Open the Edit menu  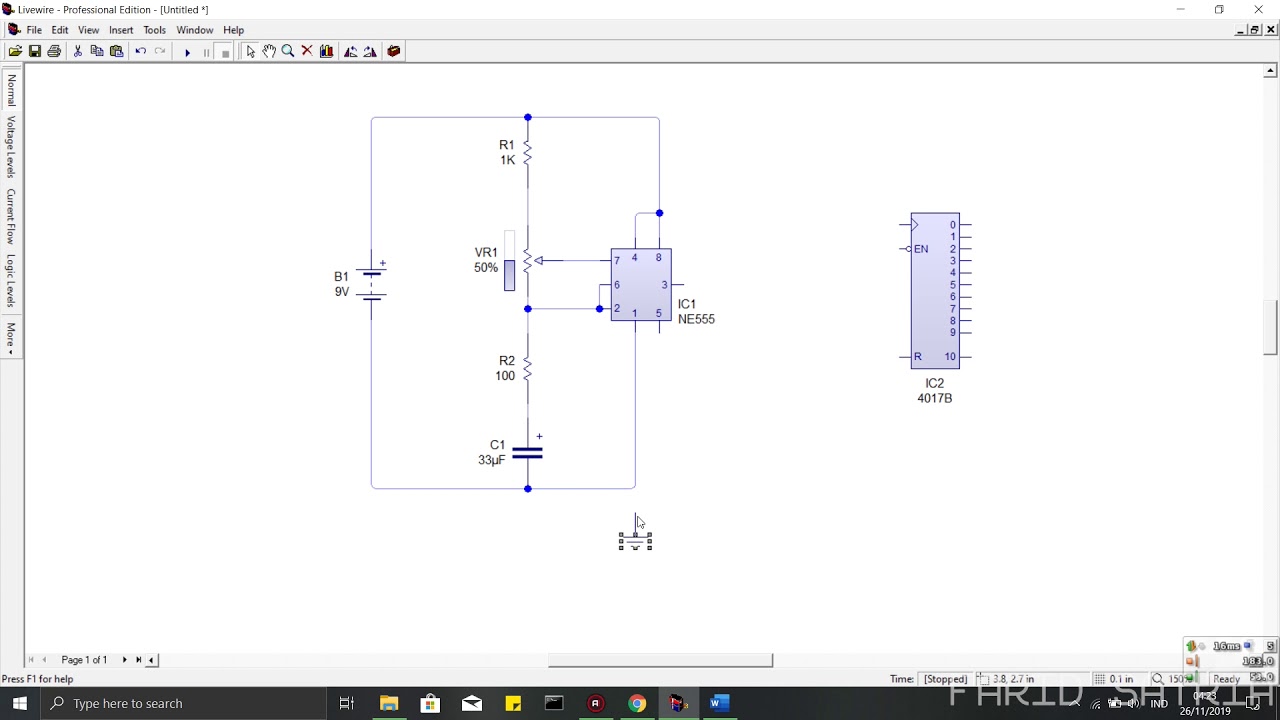pyautogui.click(x=60, y=30)
